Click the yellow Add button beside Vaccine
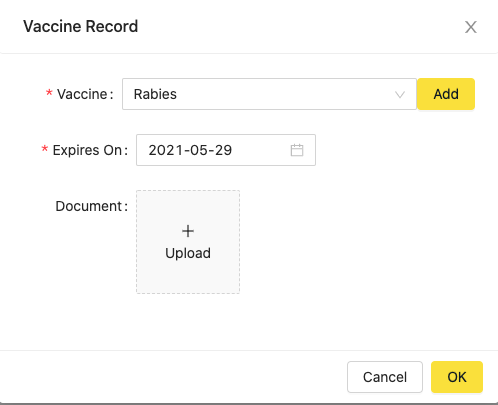 click(446, 94)
